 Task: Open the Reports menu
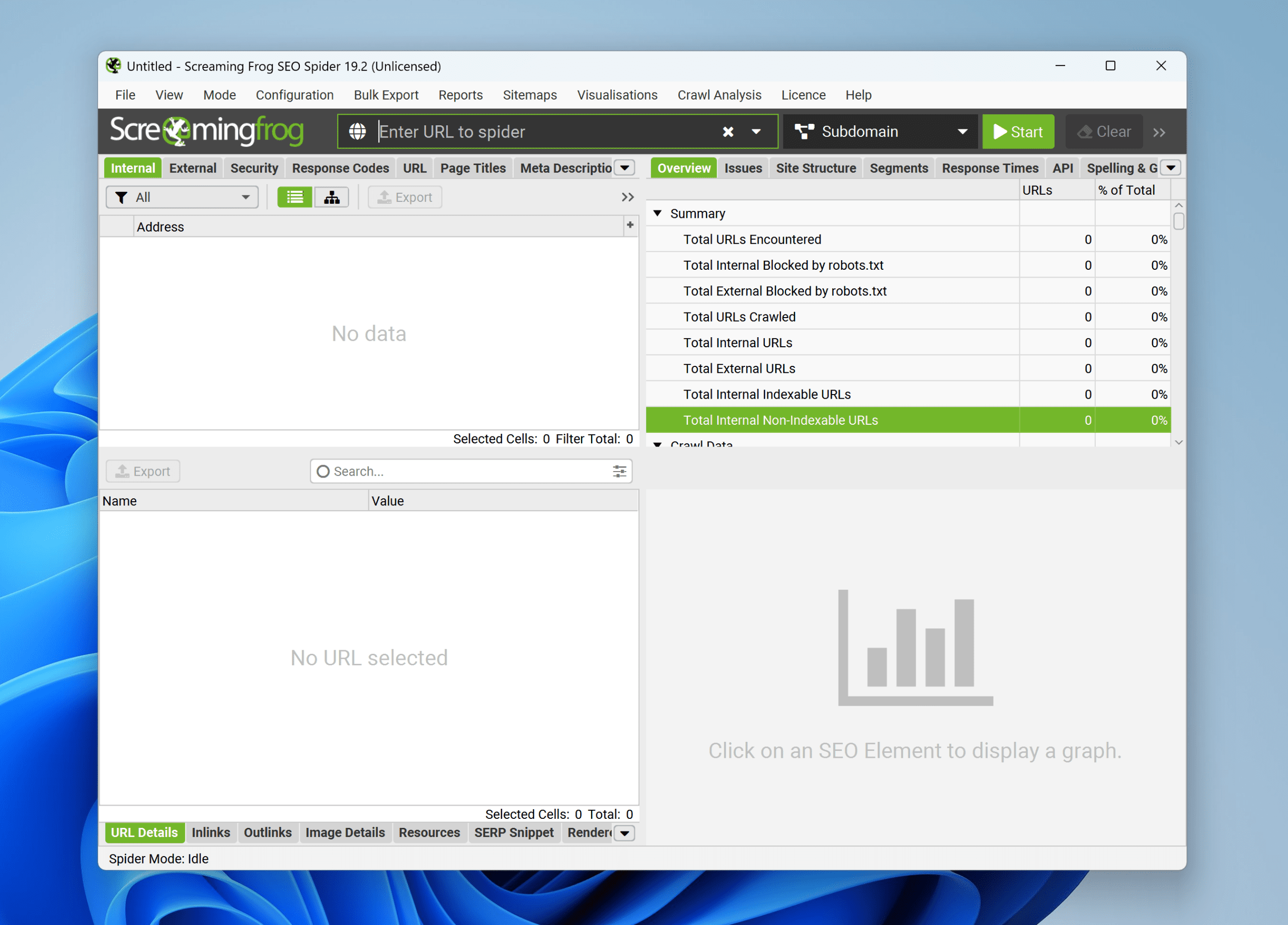(460, 95)
